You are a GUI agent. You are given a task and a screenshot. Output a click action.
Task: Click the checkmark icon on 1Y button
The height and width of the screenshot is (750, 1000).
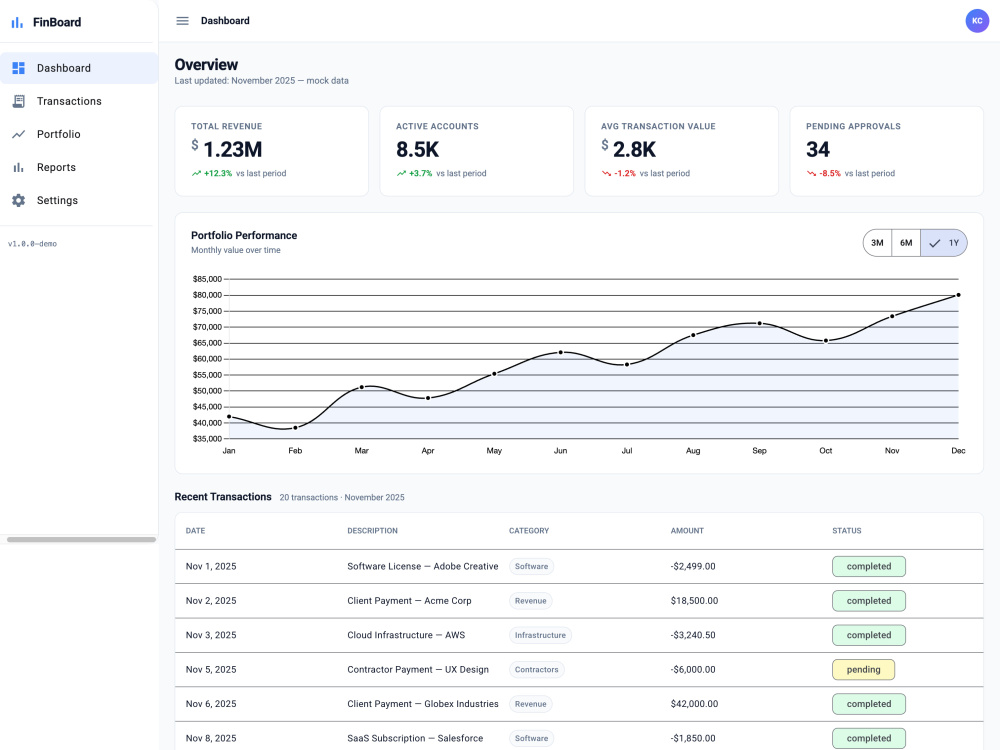click(x=935, y=243)
